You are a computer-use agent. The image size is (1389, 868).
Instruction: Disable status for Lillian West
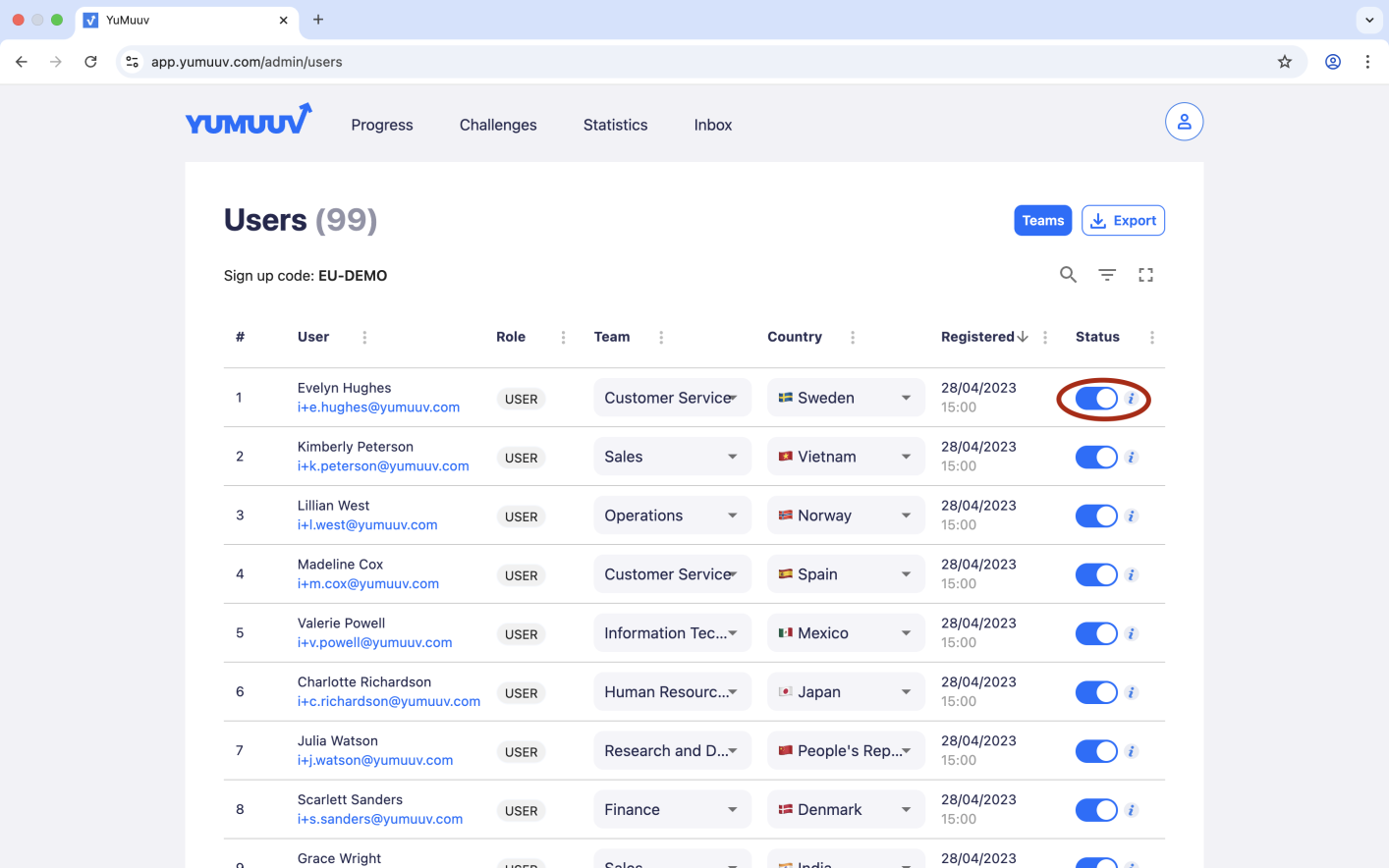(x=1096, y=516)
